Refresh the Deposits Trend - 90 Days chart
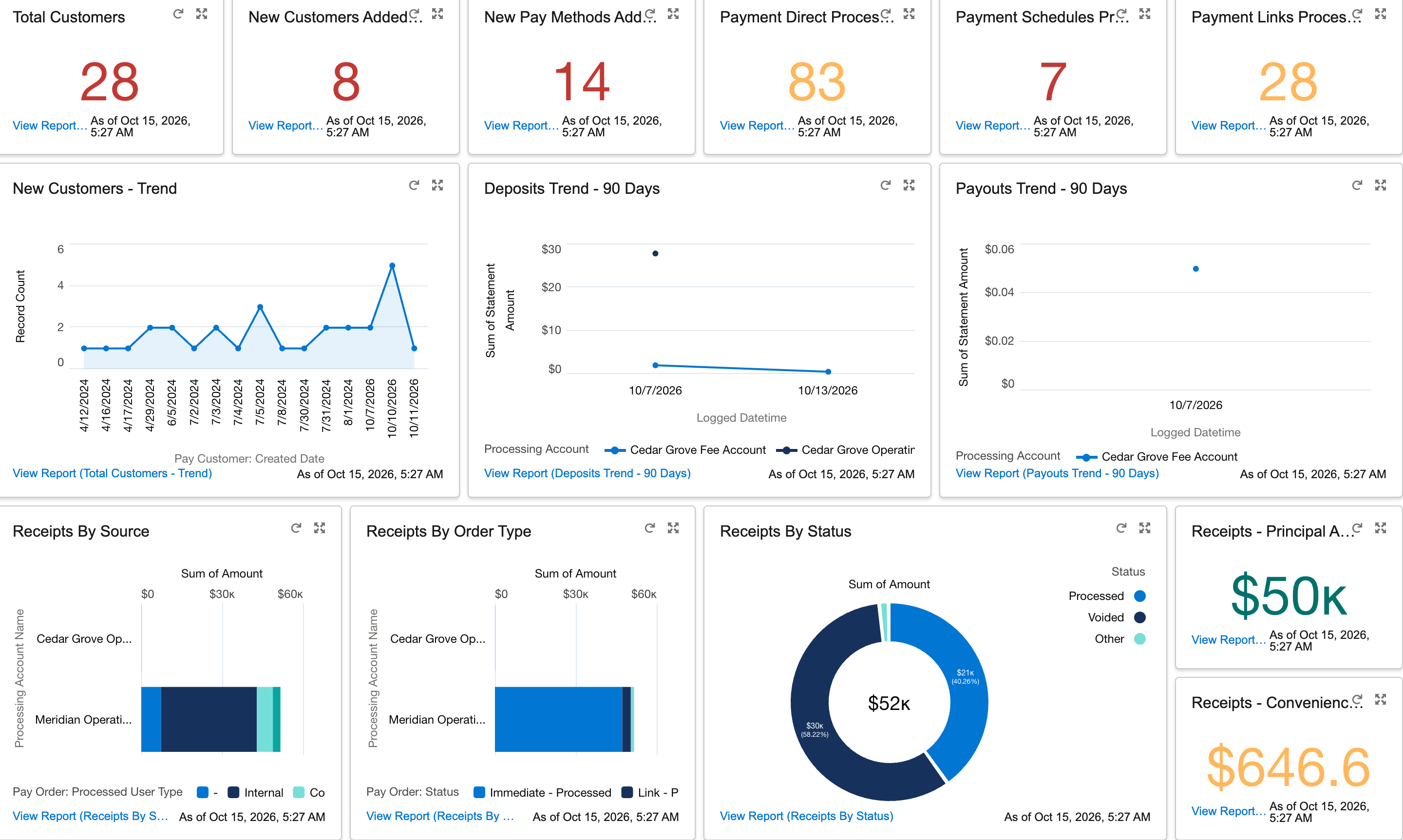 (x=886, y=185)
